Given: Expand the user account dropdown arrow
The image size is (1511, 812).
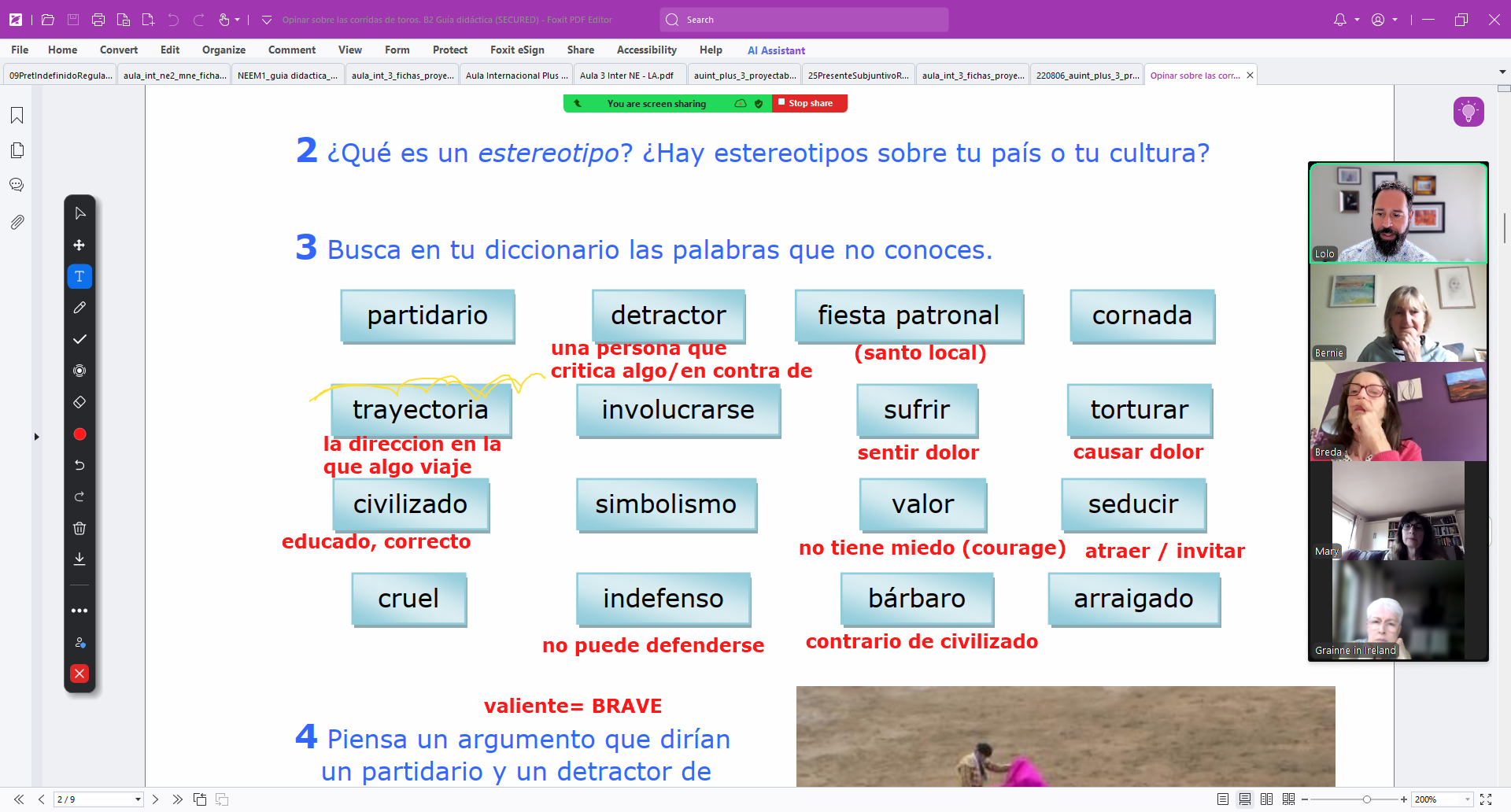Looking at the screenshot, I should tap(1395, 20).
